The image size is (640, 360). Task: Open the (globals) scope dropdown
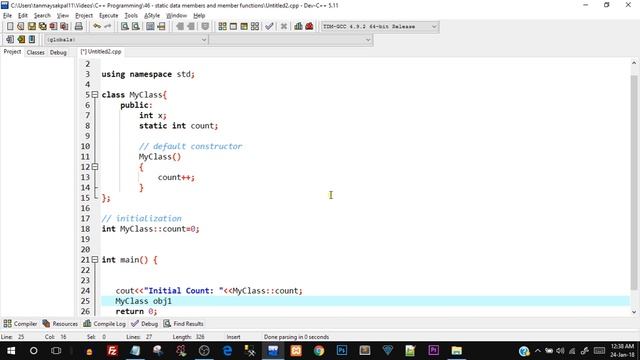coord(126,40)
